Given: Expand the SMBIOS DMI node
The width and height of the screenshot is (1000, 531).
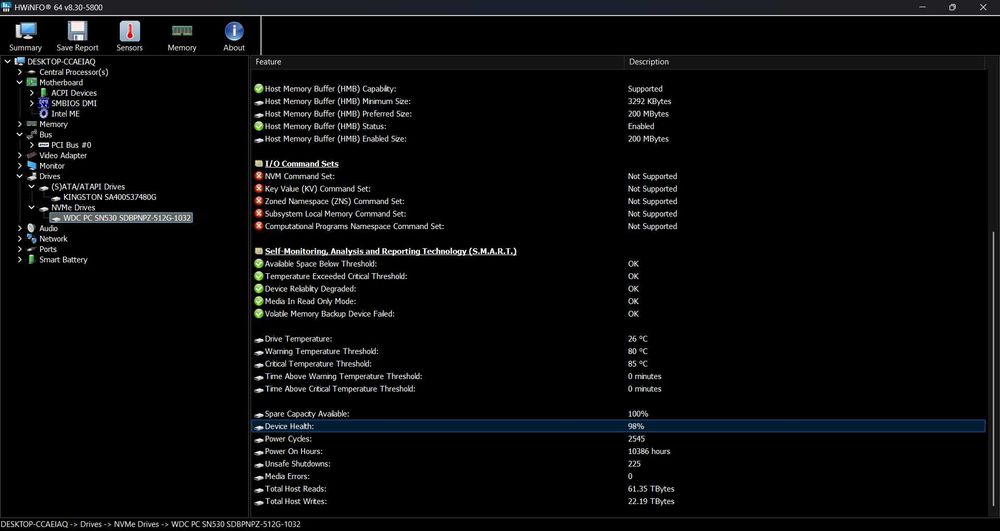Looking at the screenshot, I should point(32,103).
